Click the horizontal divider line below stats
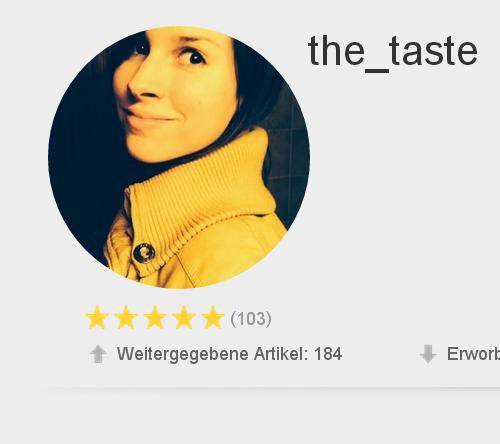The image size is (500, 444). 270,389
